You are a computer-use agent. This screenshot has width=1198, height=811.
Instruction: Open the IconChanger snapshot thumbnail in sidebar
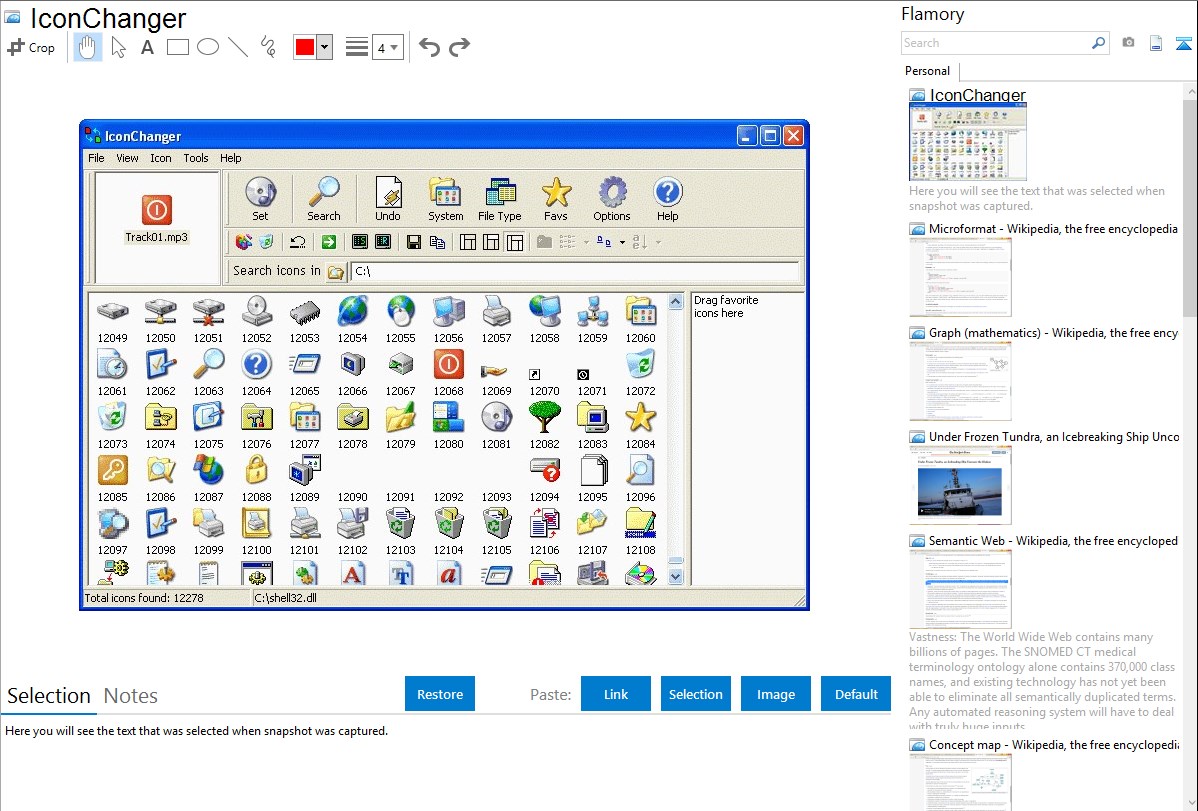coord(968,142)
